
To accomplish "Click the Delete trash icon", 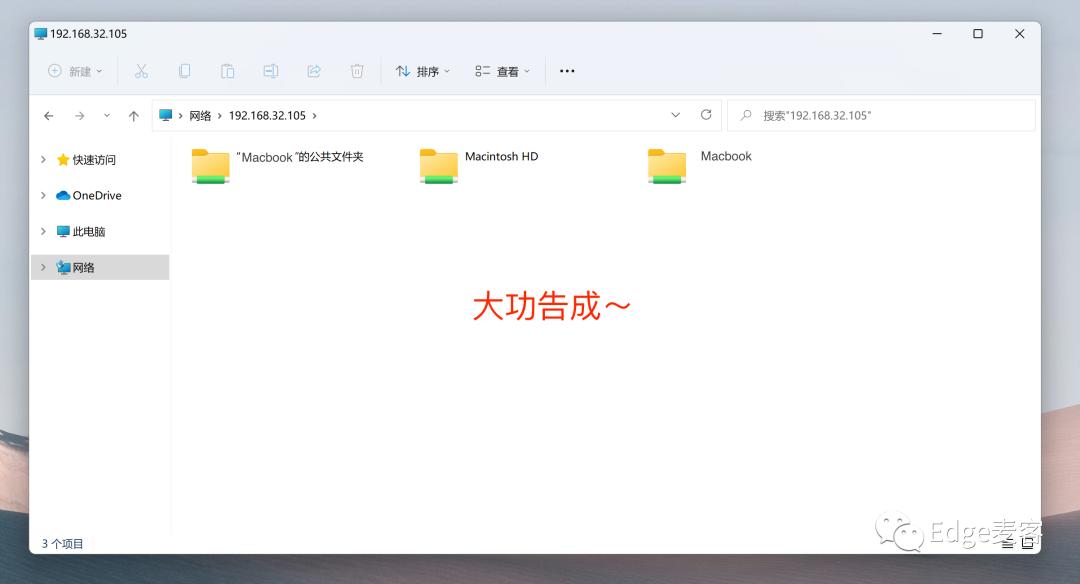I will (x=356, y=70).
